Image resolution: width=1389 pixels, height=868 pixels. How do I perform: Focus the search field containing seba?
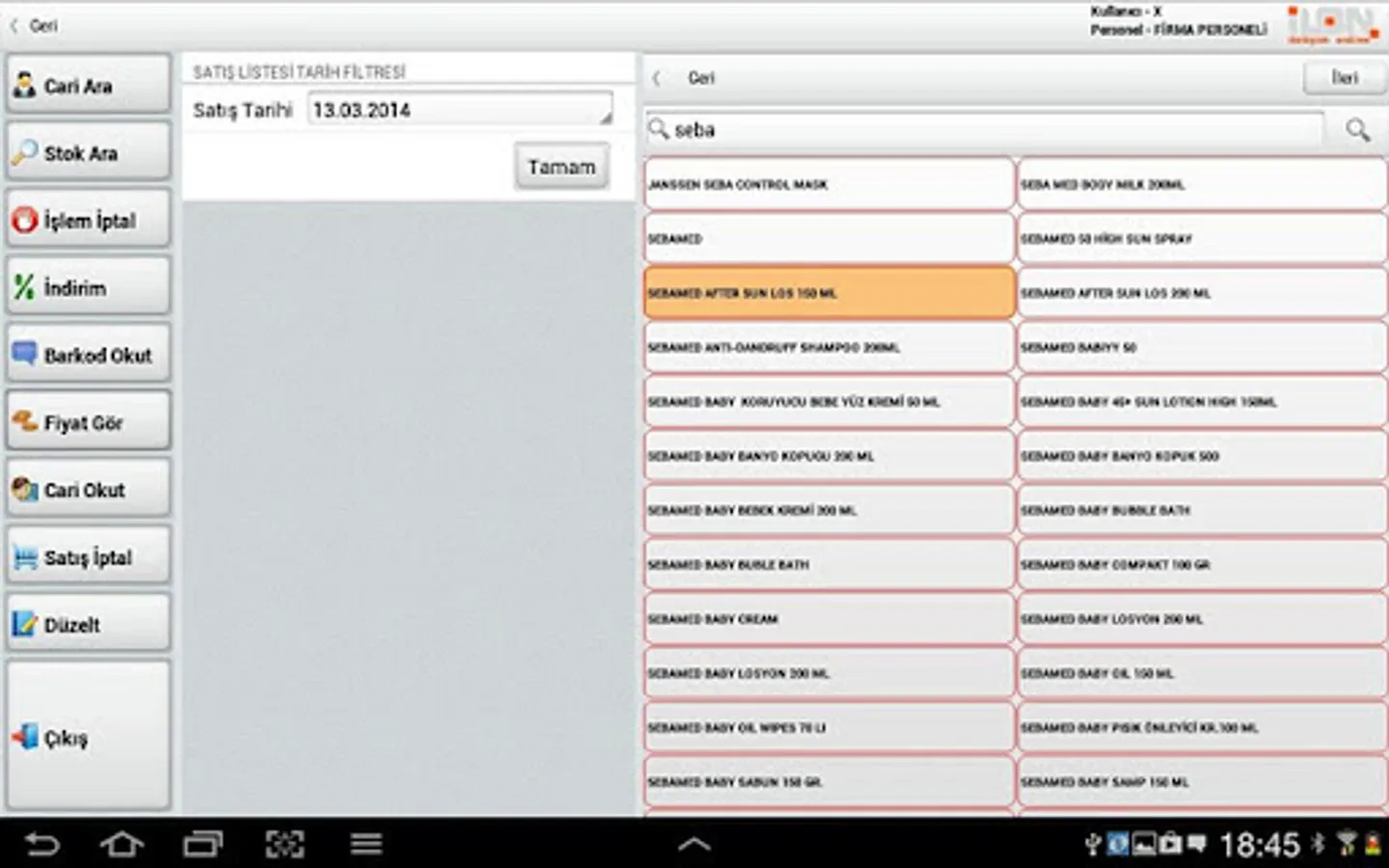[986, 129]
